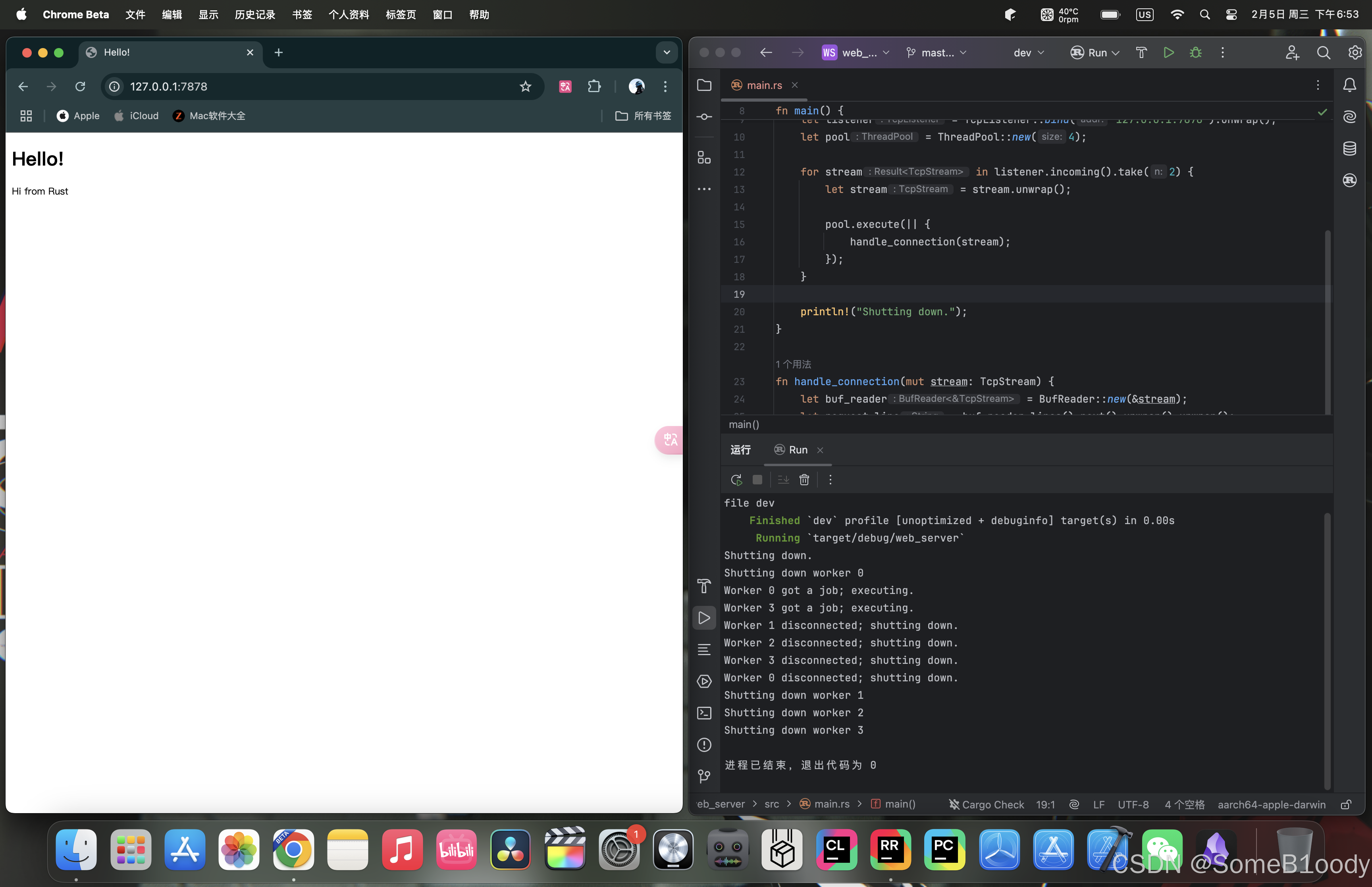Open the 书签 menu
This screenshot has width=1372, height=887.
pyautogui.click(x=302, y=14)
